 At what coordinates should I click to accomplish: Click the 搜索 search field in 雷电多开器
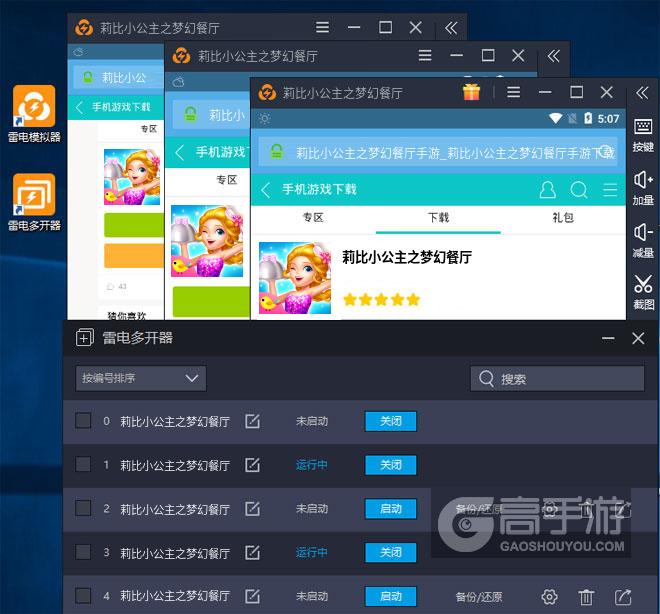click(x=557, y=379)
